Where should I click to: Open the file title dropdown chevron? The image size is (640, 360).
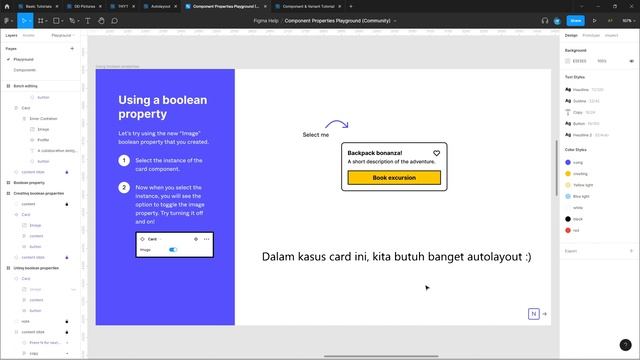(x=395, y=21)
